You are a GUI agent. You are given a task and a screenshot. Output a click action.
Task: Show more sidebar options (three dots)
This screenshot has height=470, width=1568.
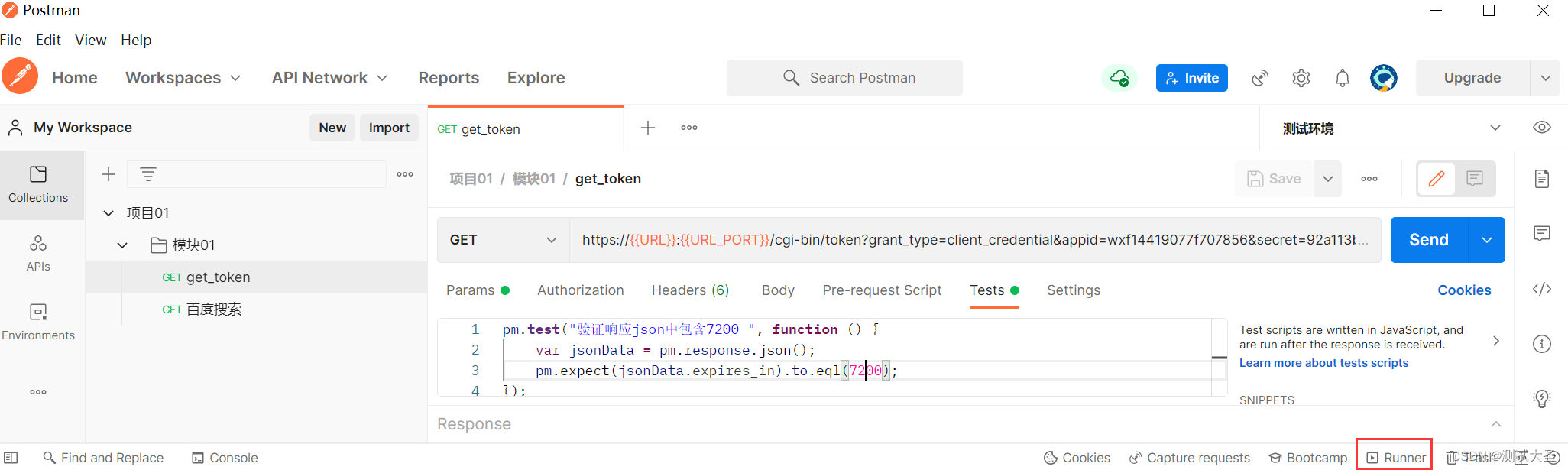[38, 392]
